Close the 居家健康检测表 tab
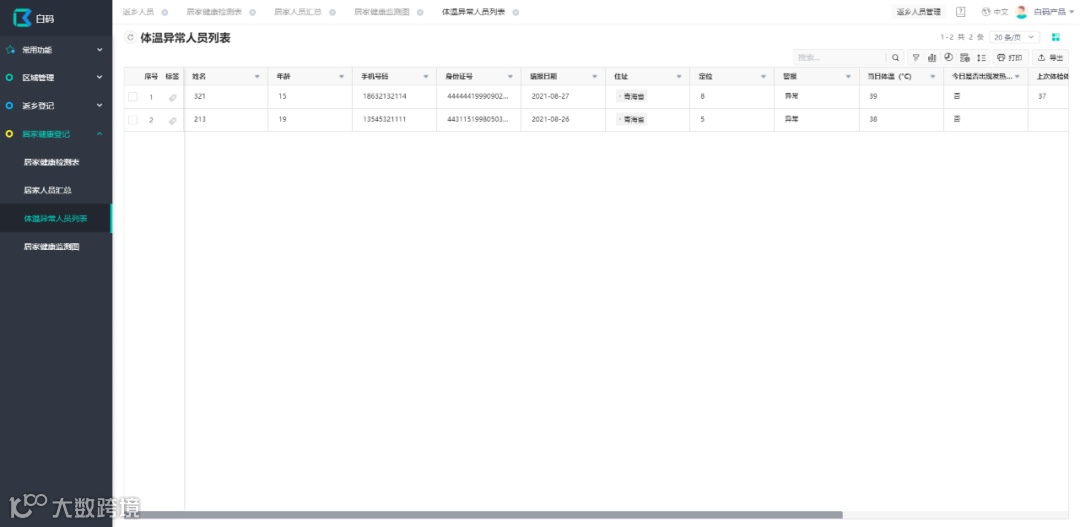The height and width of the screenshot is (527, 1080). coord(252,12)
